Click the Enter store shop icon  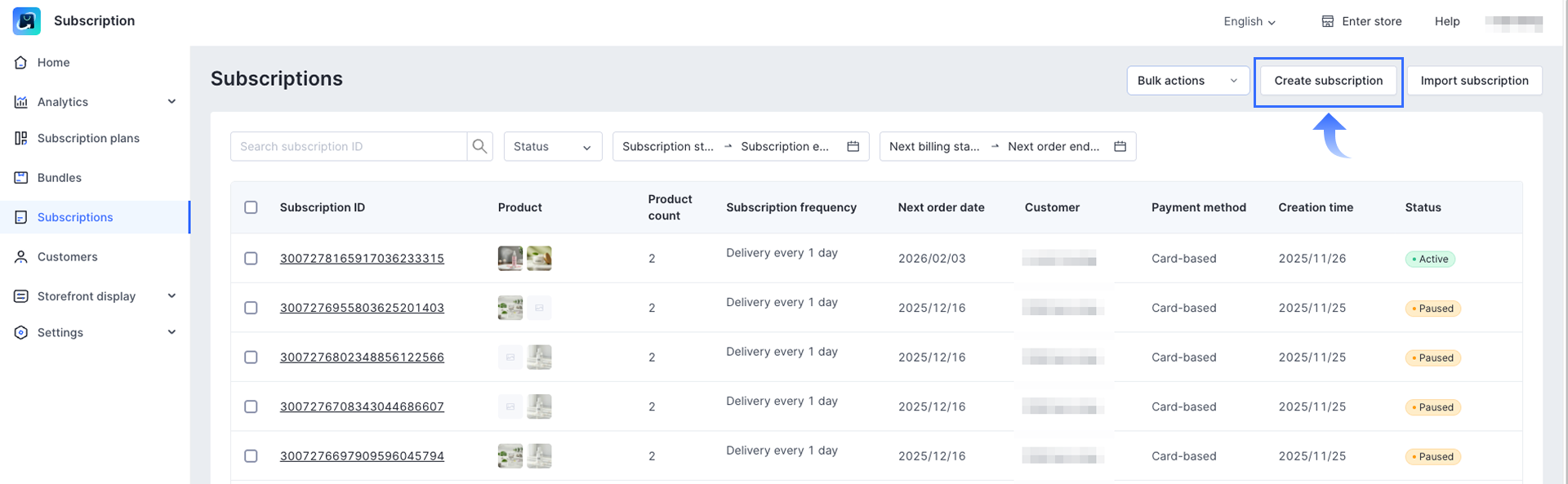point(1327,21)
